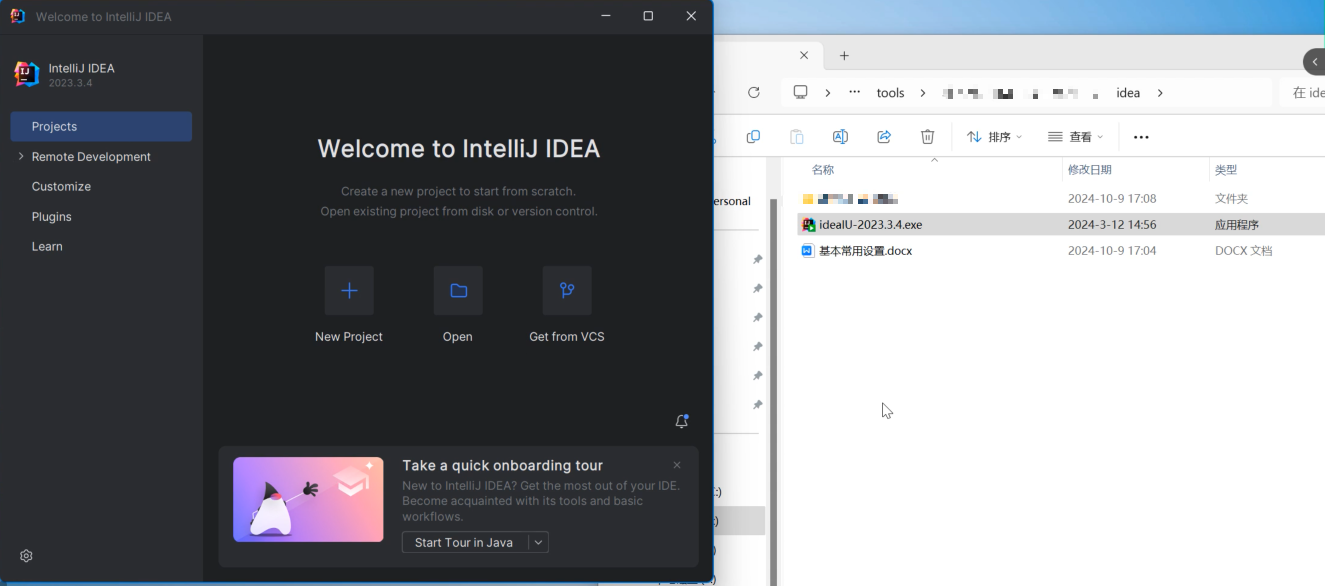1325x586 pixels.
Task: Sort by the 修改日期 column header
Action: tap(1090, 170)
